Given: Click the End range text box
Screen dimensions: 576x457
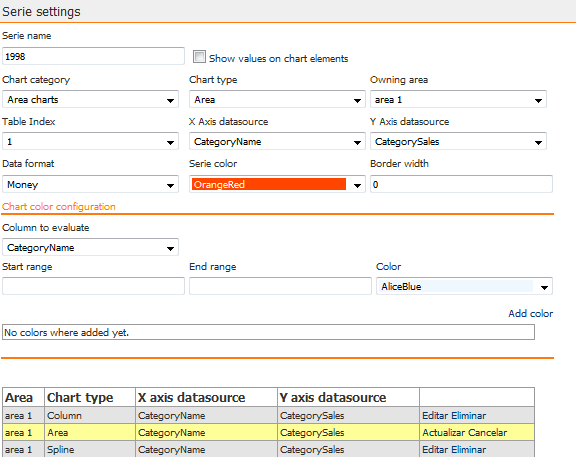Looking at the screenshot, I should [280, 286].
